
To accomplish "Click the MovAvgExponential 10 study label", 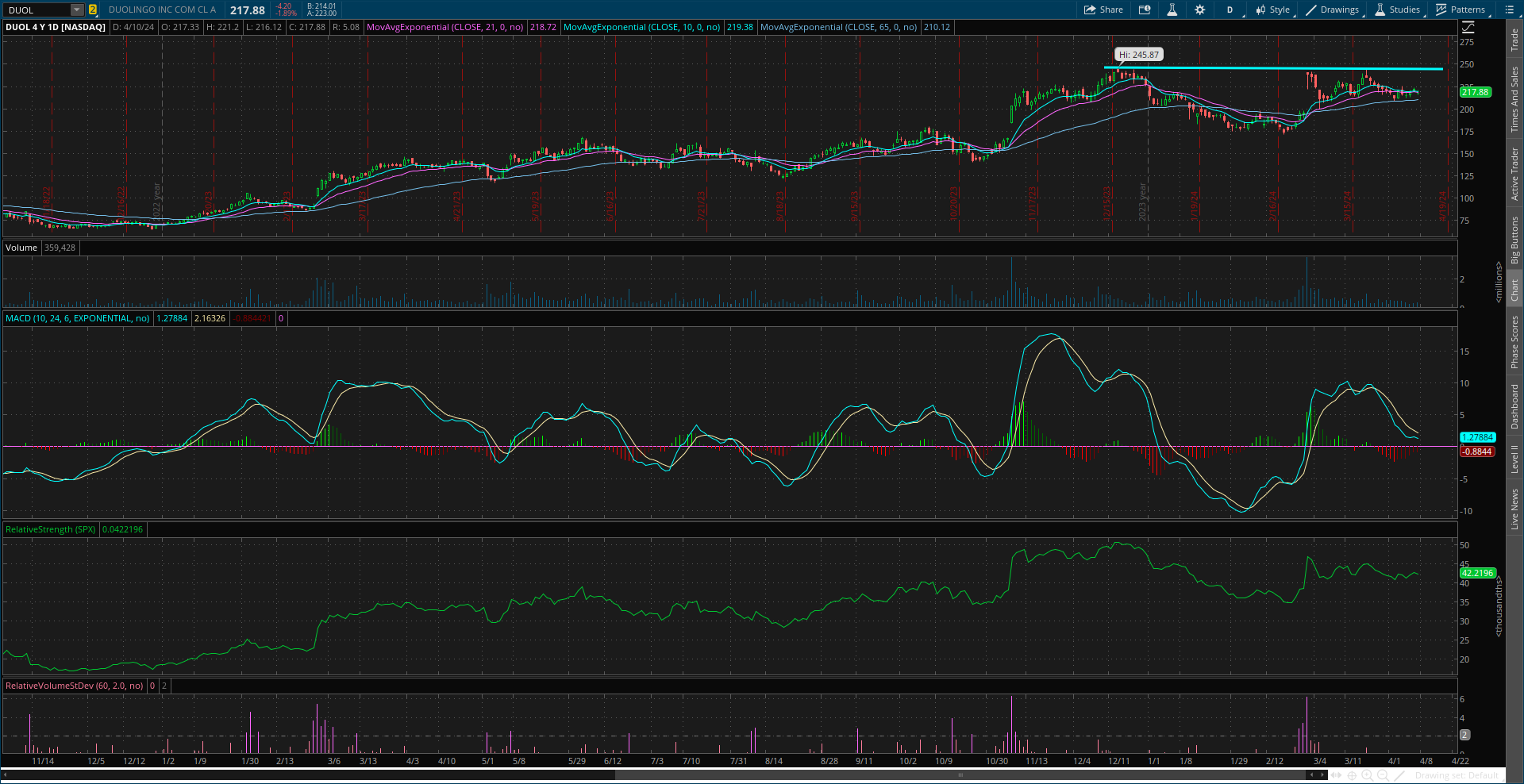I will coord(641,27).
